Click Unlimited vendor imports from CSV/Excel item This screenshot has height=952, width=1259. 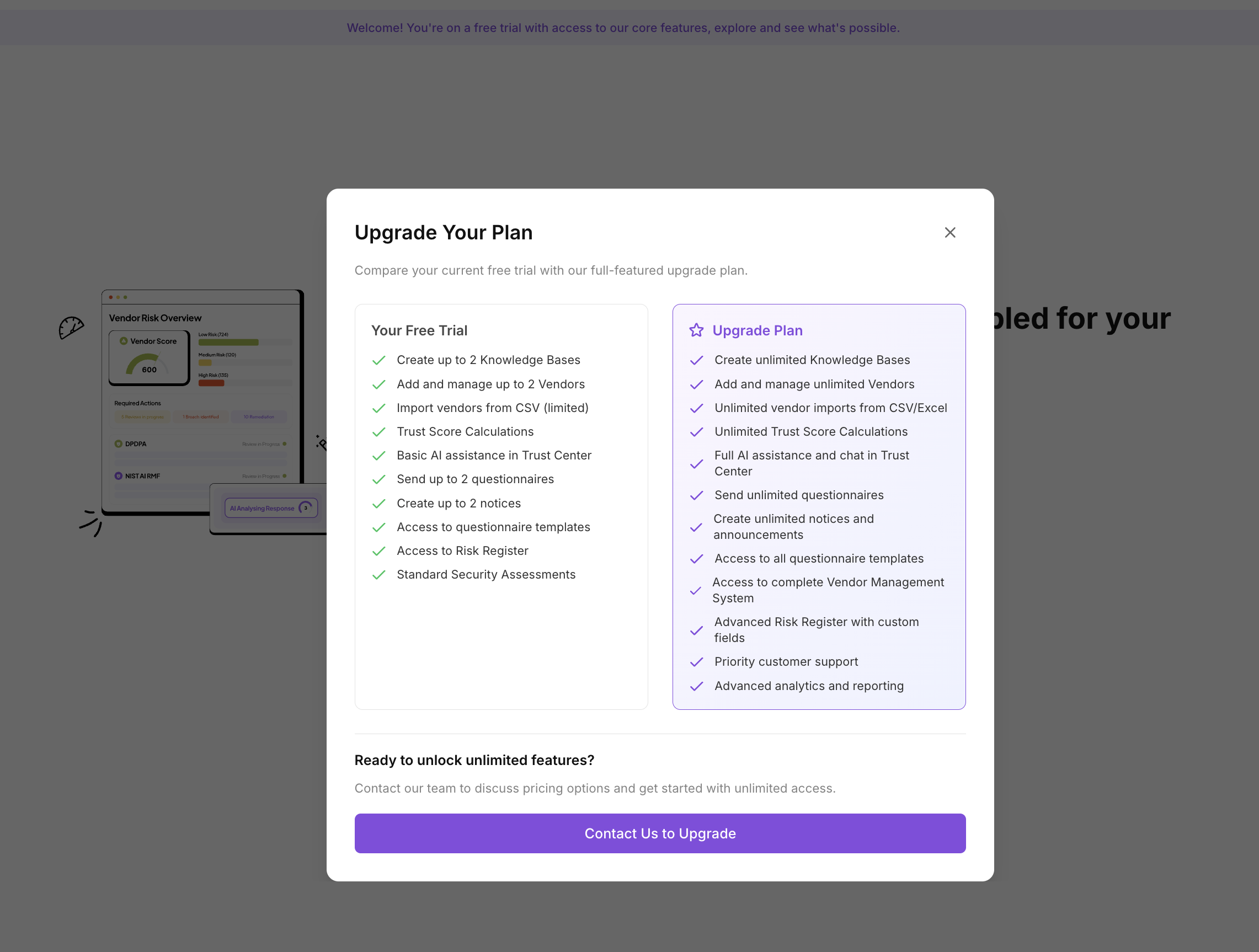tap(830, 408)
